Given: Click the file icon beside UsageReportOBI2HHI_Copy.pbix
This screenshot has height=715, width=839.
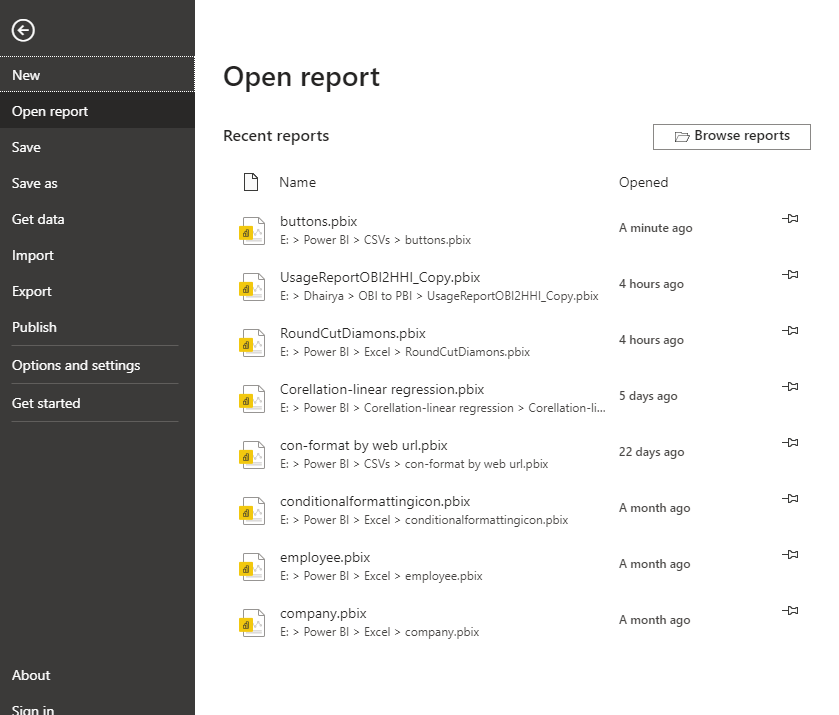Looking at the screenshot, I should pos(252,286).
